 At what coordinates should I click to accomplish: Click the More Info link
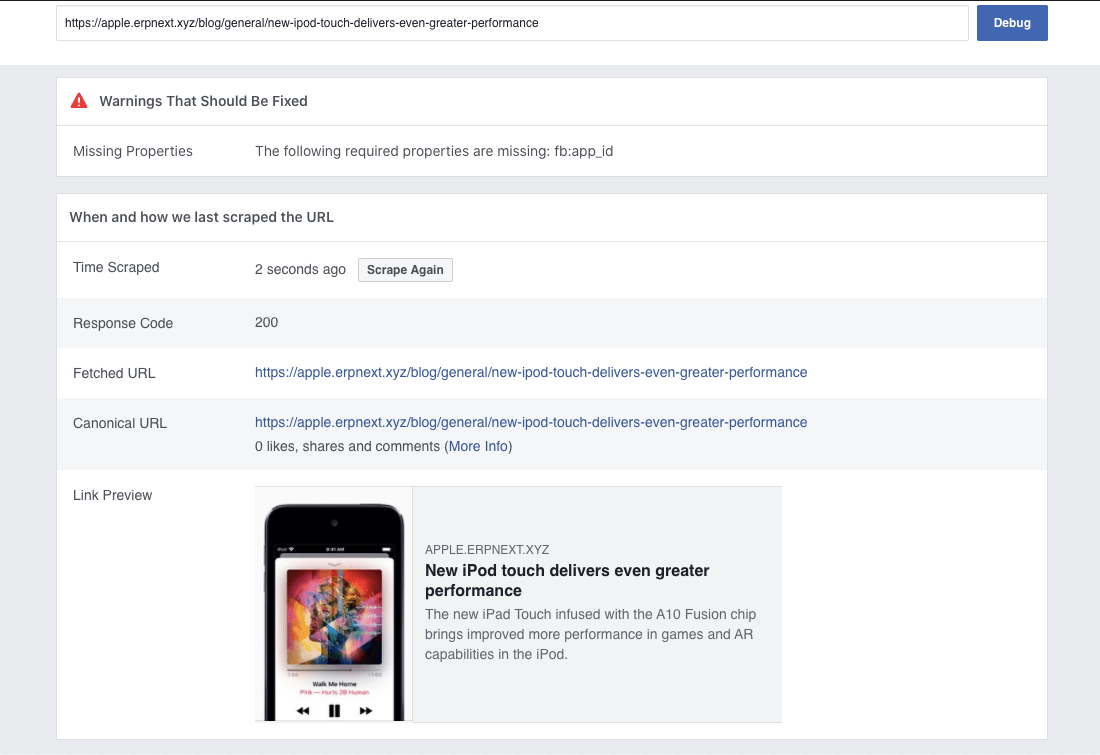(x=478, y=446)
